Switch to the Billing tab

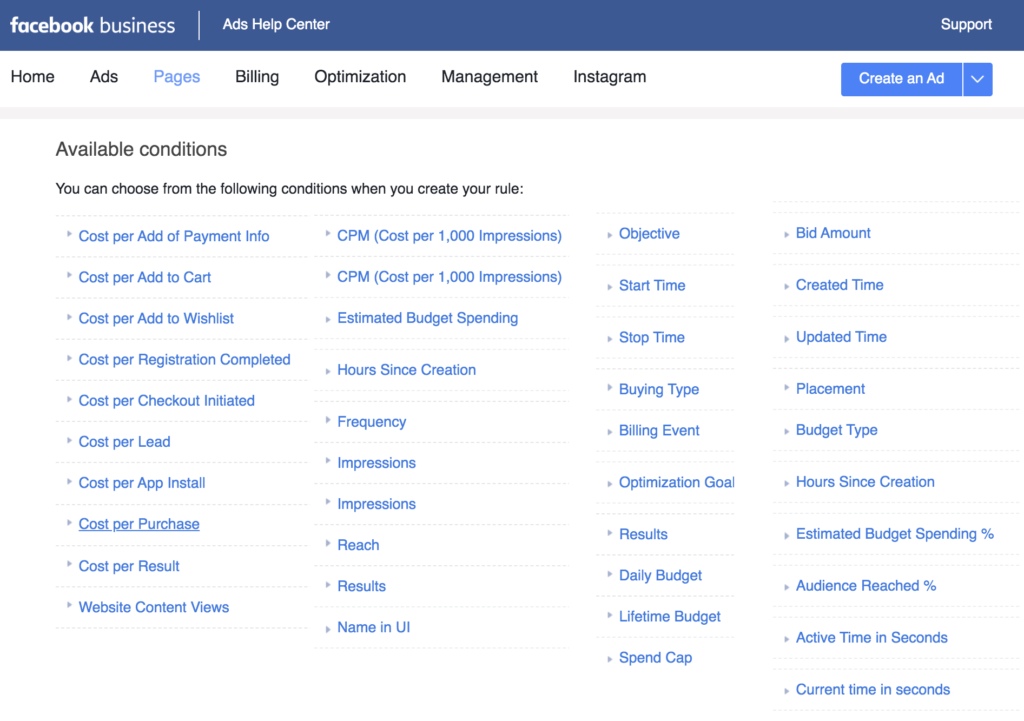click(x=257, y=77)
